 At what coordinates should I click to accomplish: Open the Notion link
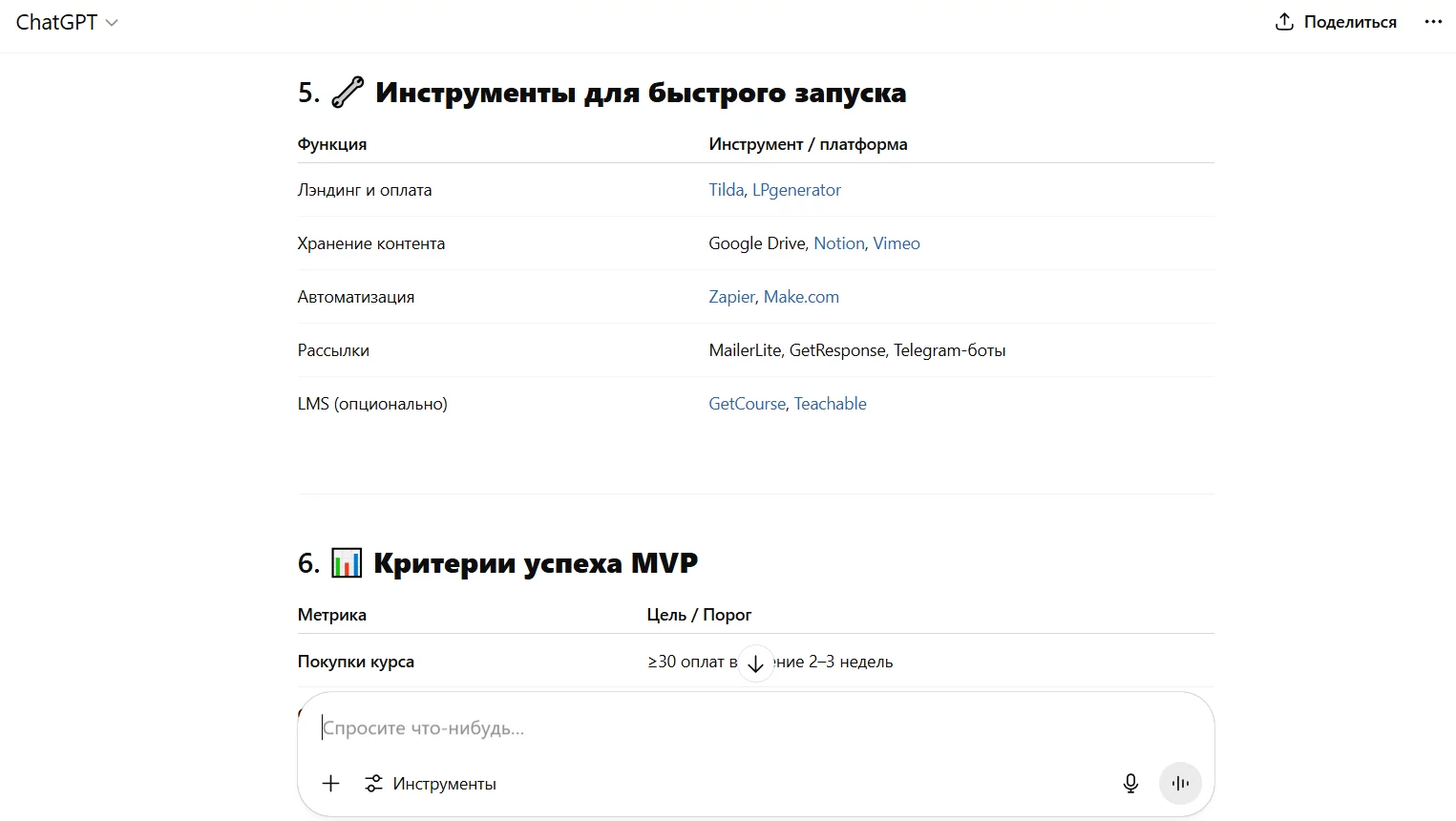tap(839, 243)
